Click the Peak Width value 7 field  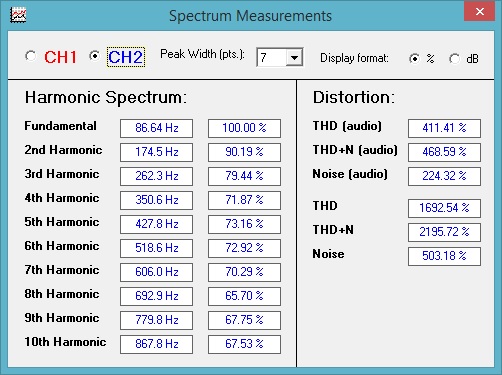272,58
